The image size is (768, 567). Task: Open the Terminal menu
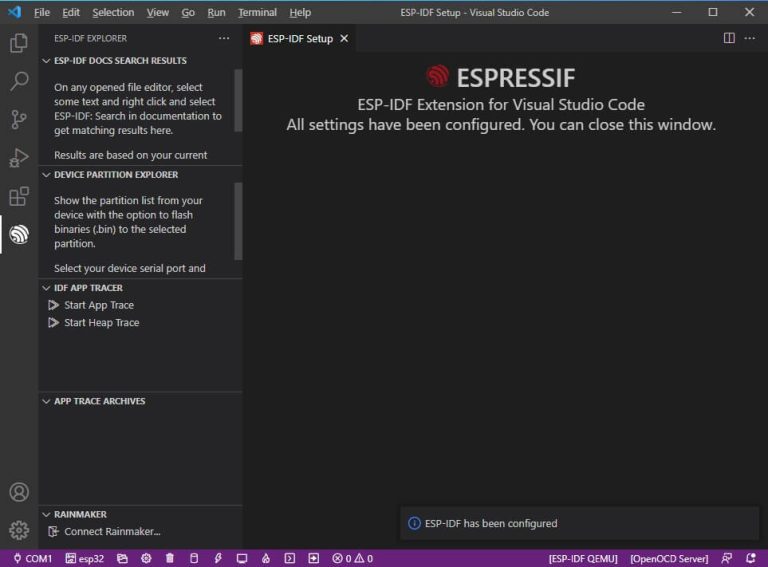point(257,12)
